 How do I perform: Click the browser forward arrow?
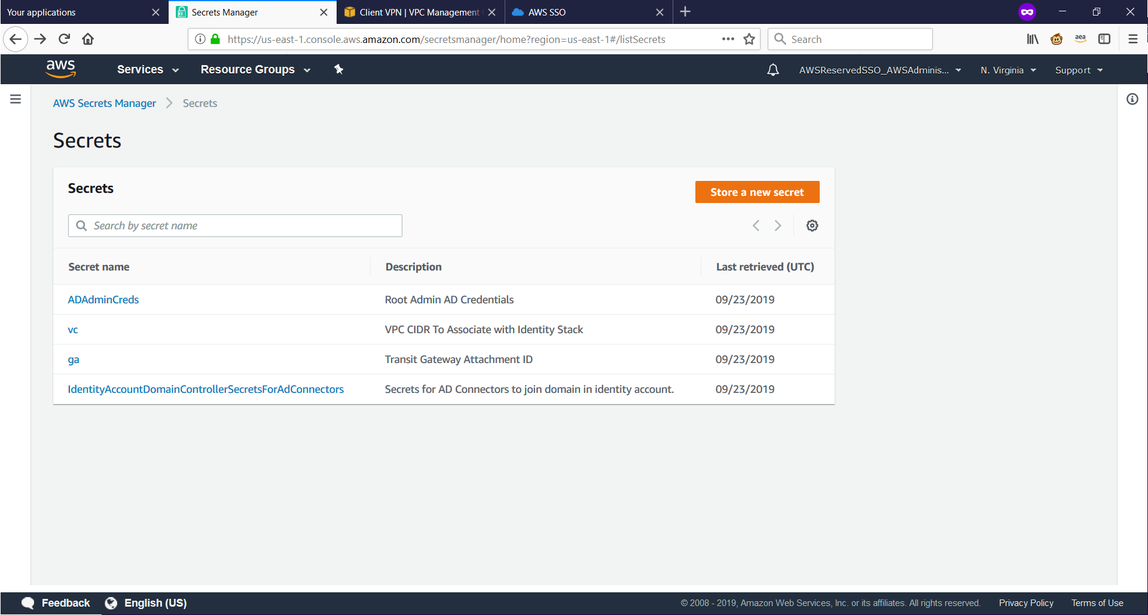tap(40, 39)
